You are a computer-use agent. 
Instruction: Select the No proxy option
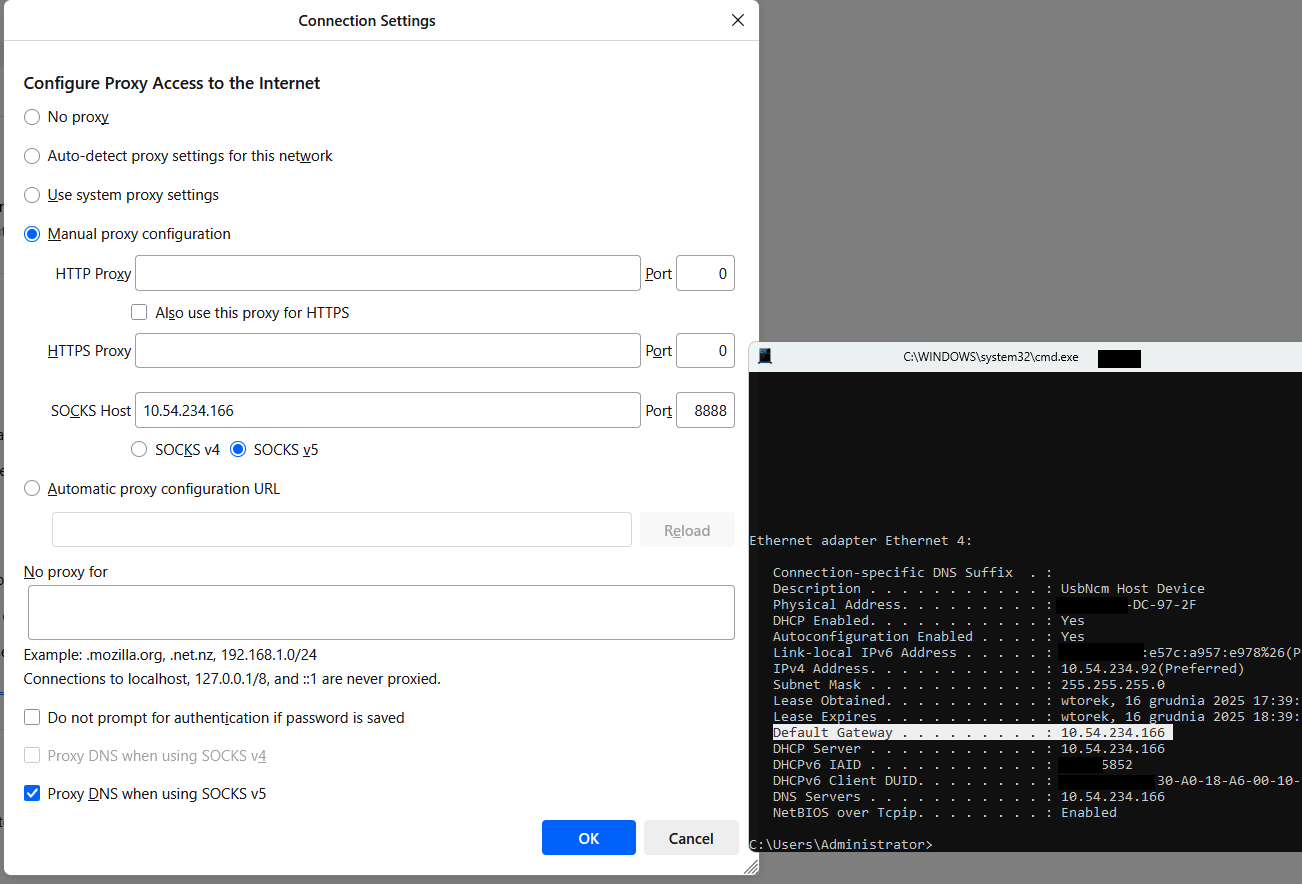pyautogui.click(x=32, y=117)
